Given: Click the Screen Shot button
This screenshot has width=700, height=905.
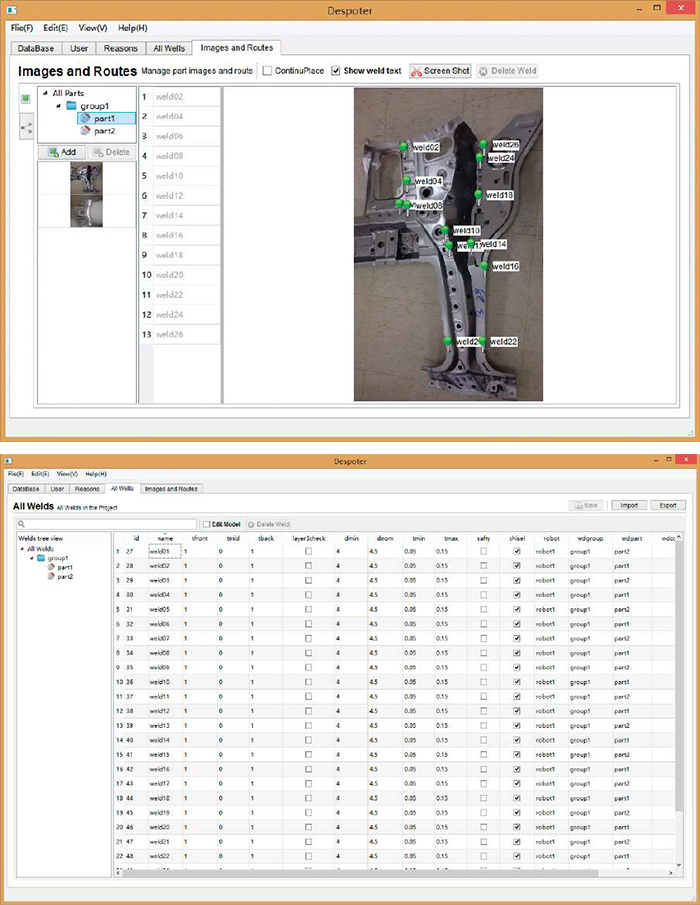Looking at the screenshot, I should [x=440, y=70].
